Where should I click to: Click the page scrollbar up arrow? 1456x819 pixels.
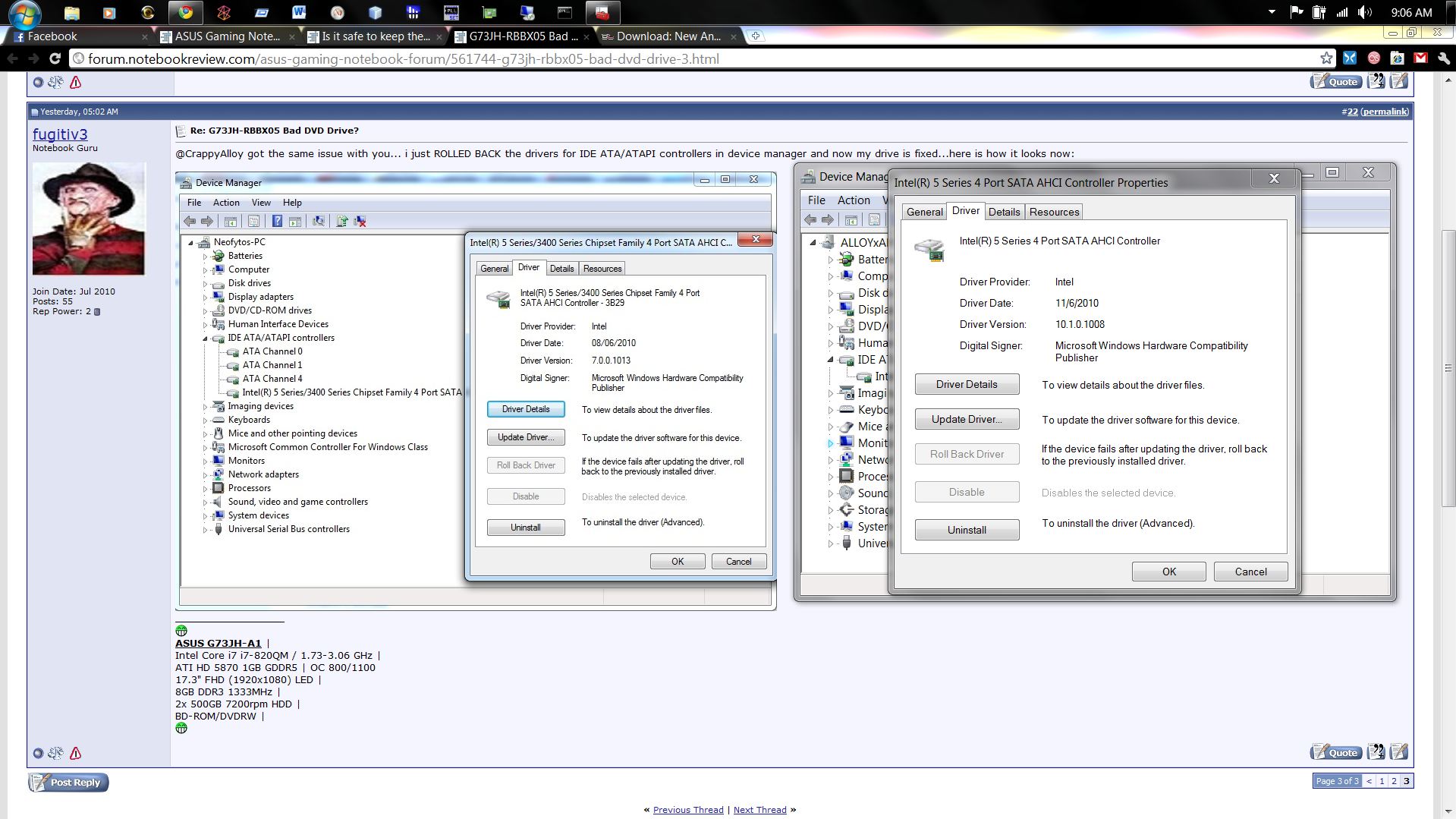(x=1449, y=79)
